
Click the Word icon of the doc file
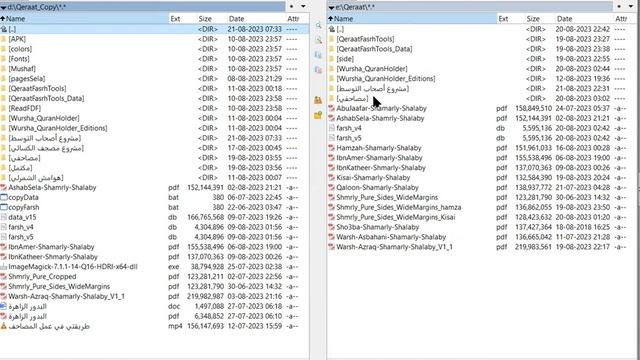tap(4, 306)
